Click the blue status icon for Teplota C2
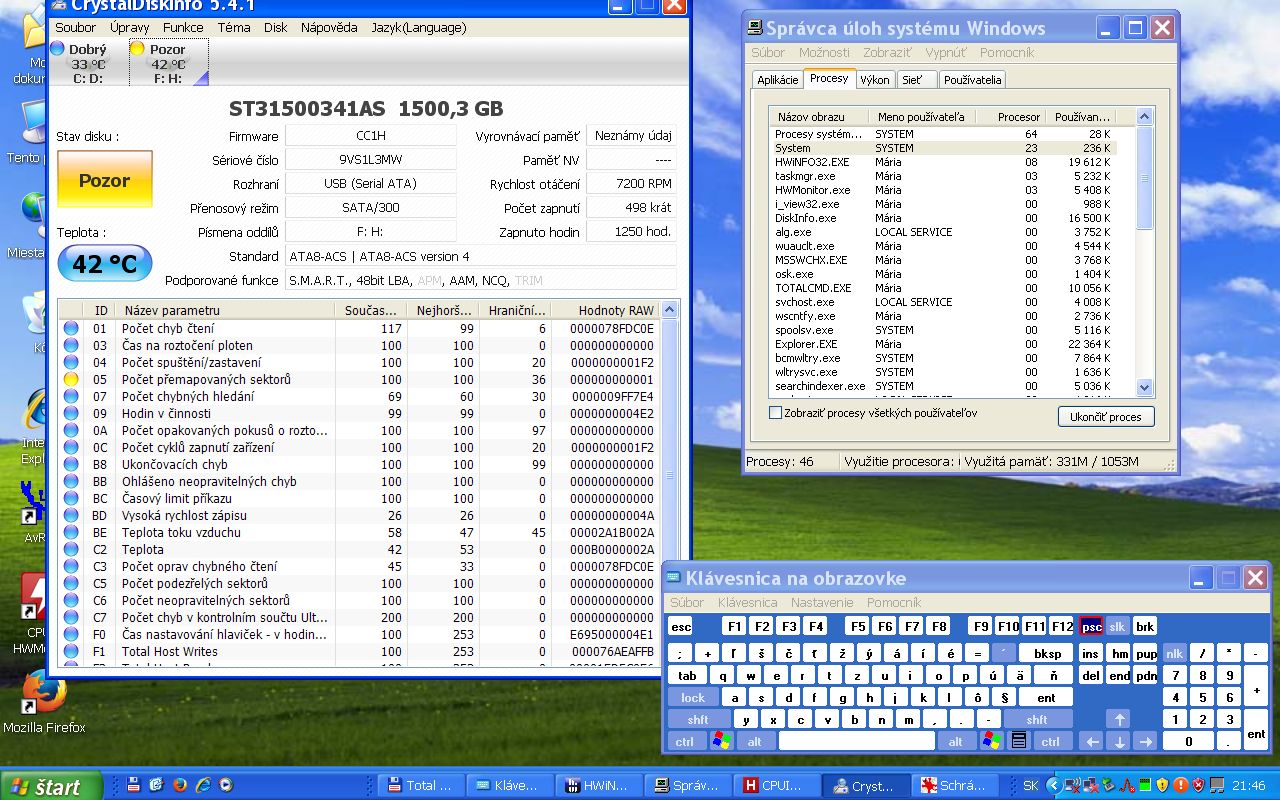The width and height of the screenshot is (1280, 800). [x=71, y=549]
